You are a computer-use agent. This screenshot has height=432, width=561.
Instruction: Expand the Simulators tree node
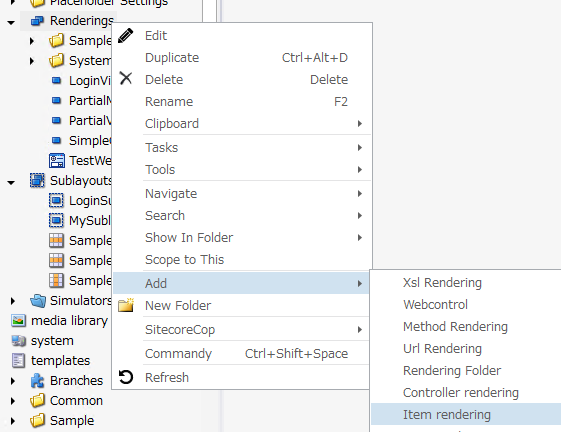pos(13,301)
